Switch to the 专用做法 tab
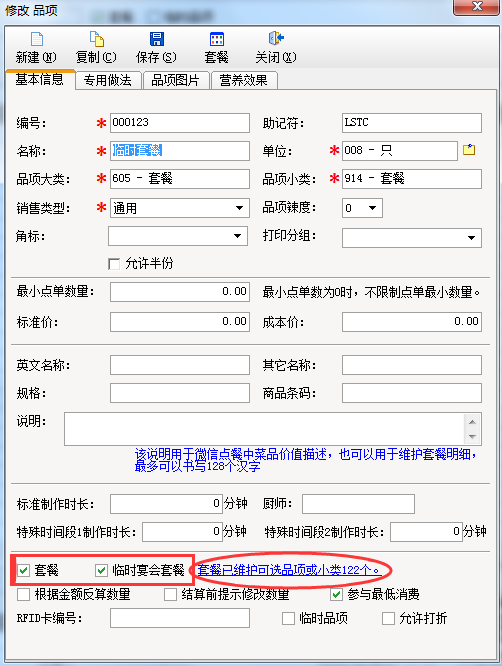Viewport: 502px width, 666px height. (x=108, y=80)
